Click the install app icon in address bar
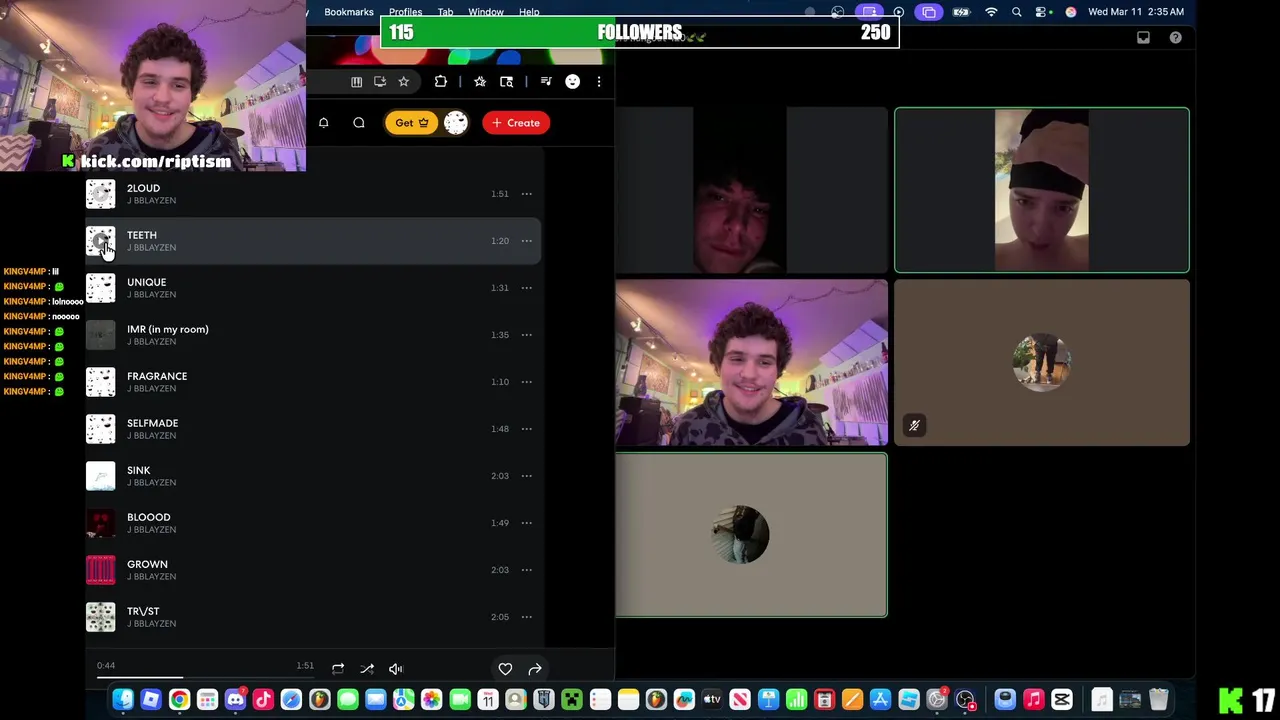The height and width of the screenshot is (720, 1280). tap(380, 82)
